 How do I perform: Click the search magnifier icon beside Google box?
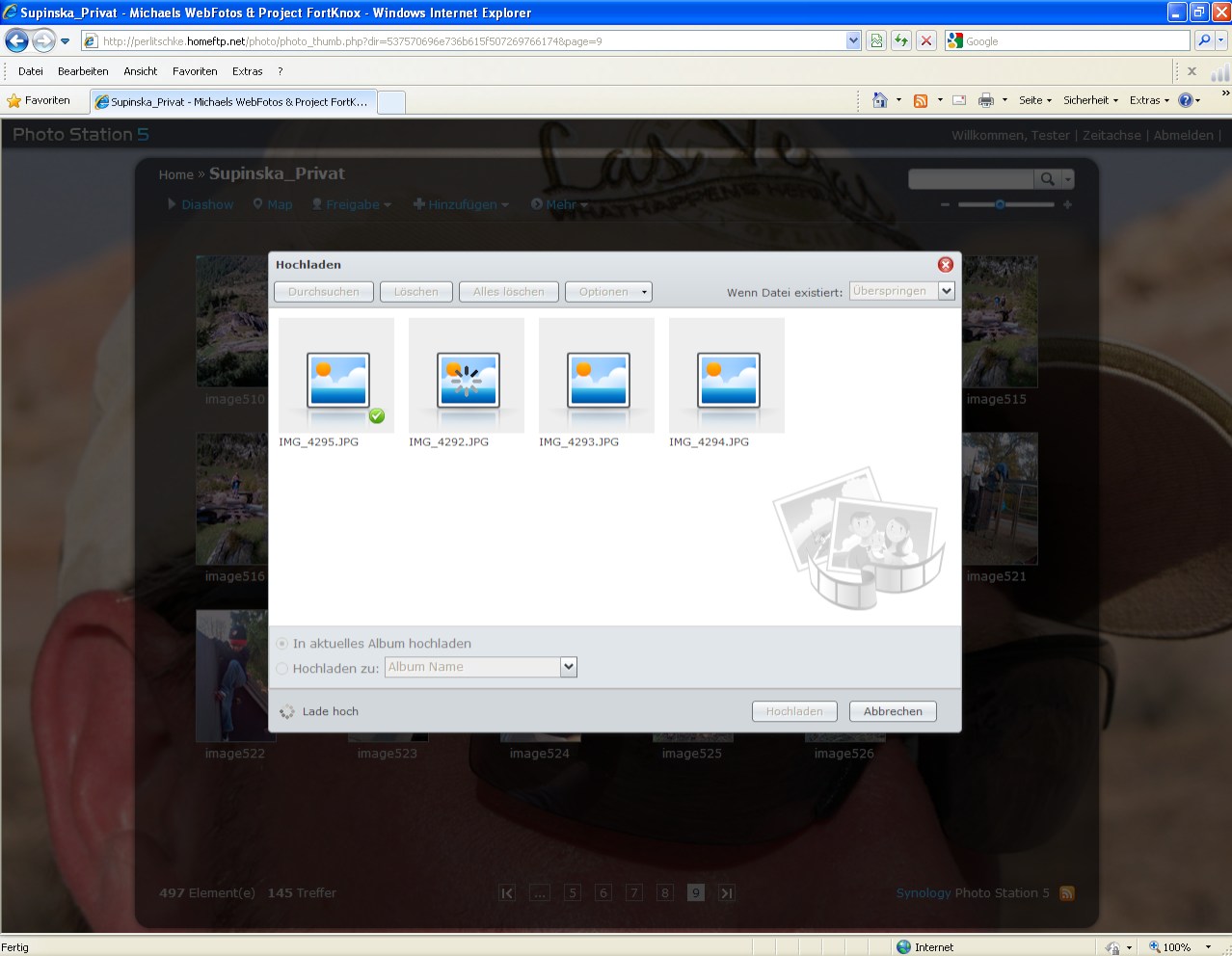[1203, 41]
